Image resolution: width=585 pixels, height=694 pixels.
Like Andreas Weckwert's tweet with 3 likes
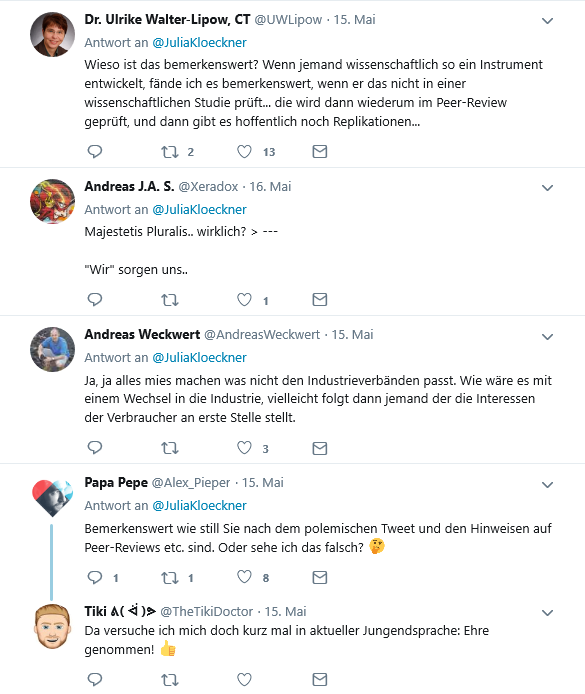244,448
